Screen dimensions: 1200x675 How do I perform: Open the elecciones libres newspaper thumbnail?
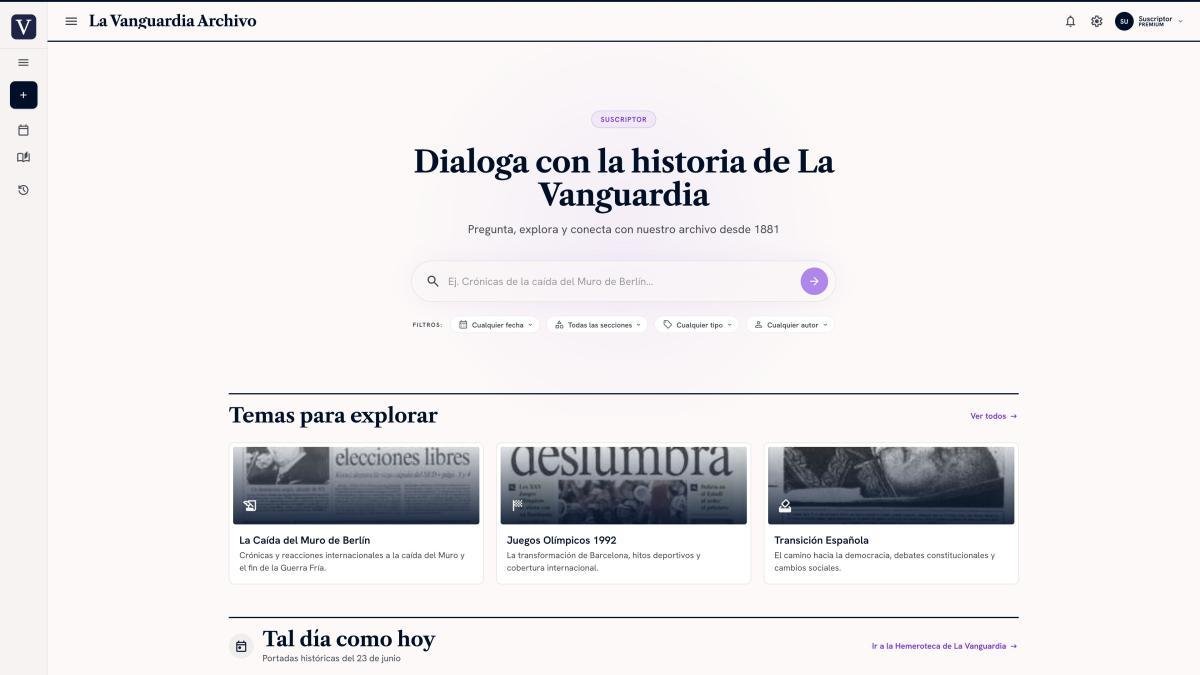(x=356, y=485)
